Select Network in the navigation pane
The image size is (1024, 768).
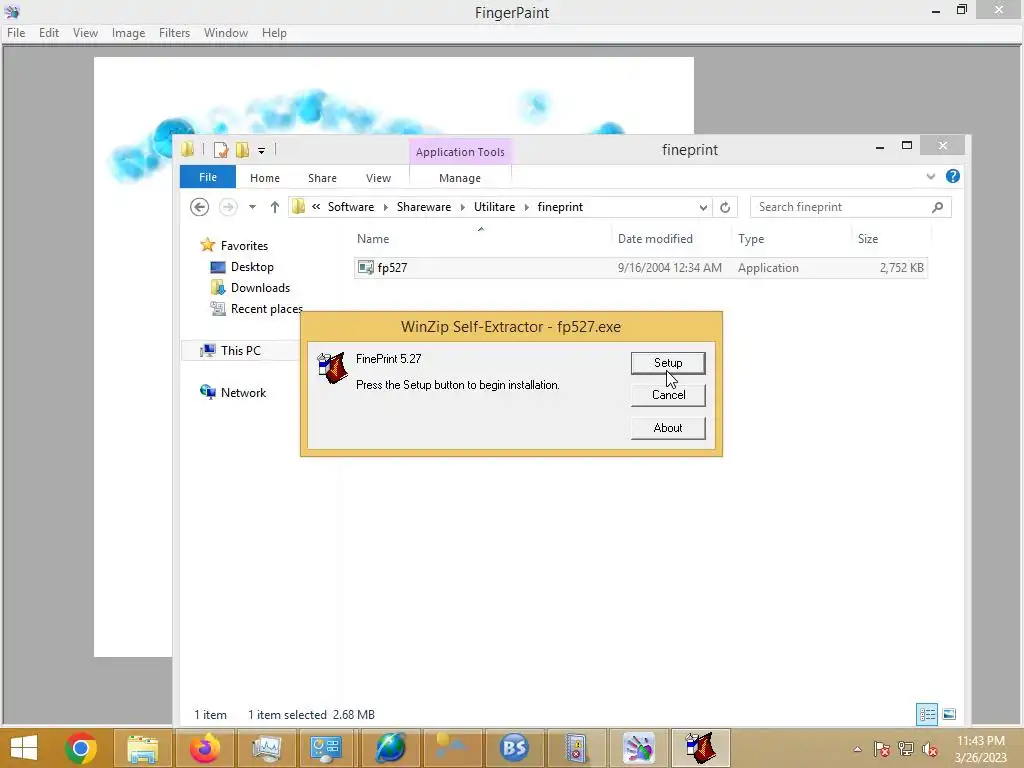(x=243, y=392)
